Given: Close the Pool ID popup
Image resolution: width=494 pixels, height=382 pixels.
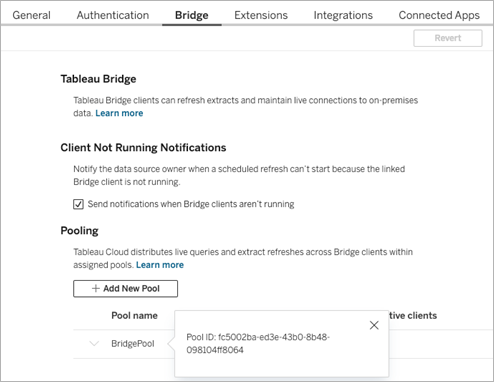Looking at the screenshot, I should (374, 325).
